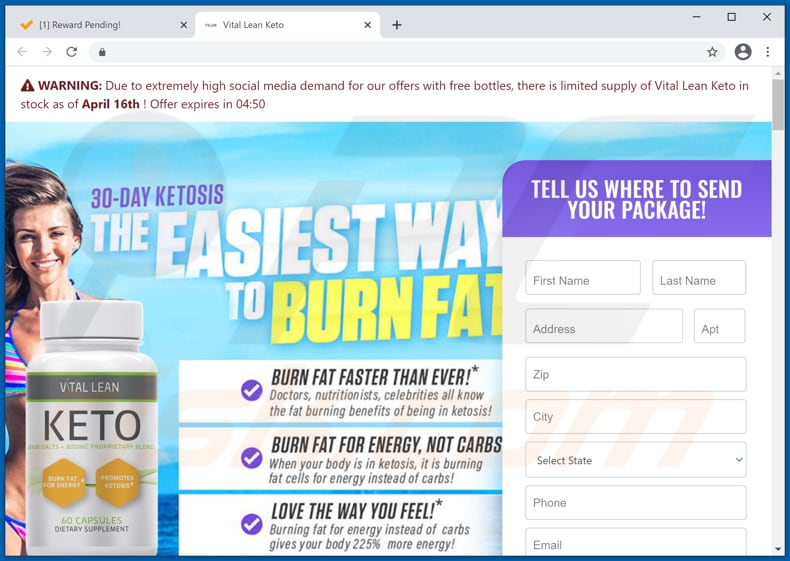The height and width of the screenshot is (561, 790).
Task: Click the Phone input field
Action: 636,503
